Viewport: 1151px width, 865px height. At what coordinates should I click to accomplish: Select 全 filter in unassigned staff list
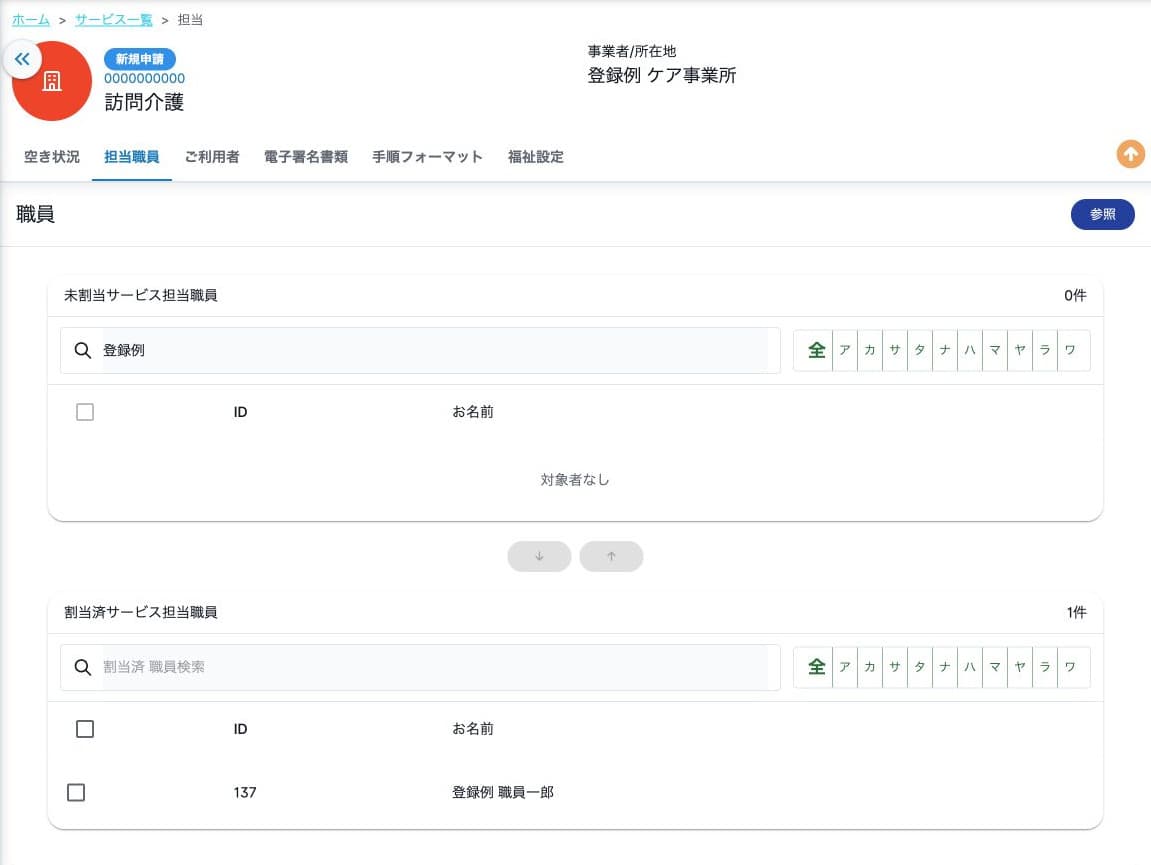[816, 350]
